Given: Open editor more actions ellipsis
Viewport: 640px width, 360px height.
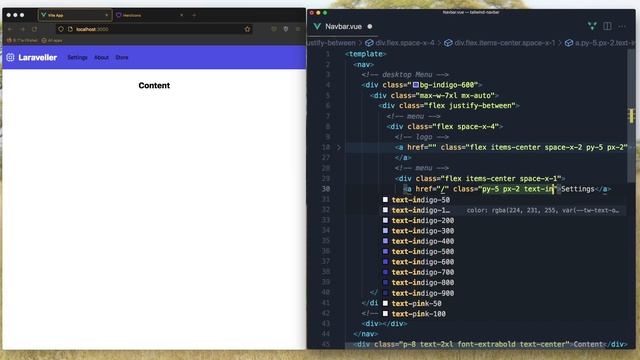Looking at the screenshot, I should (622, 26).
